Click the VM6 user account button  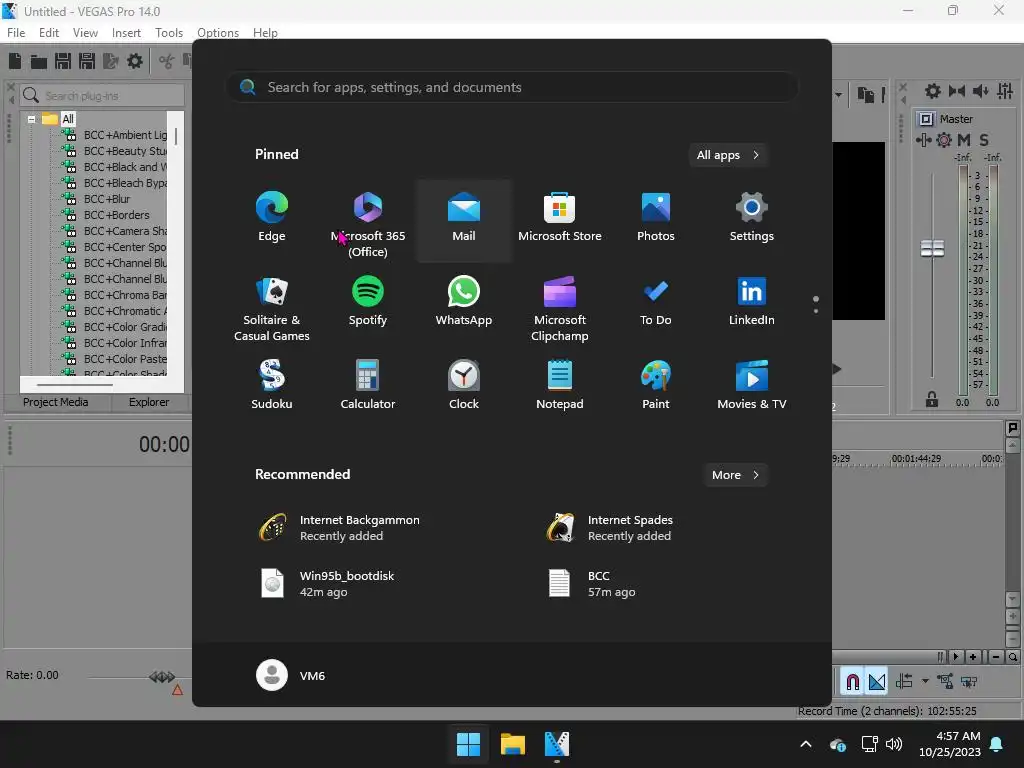[291, 675]
